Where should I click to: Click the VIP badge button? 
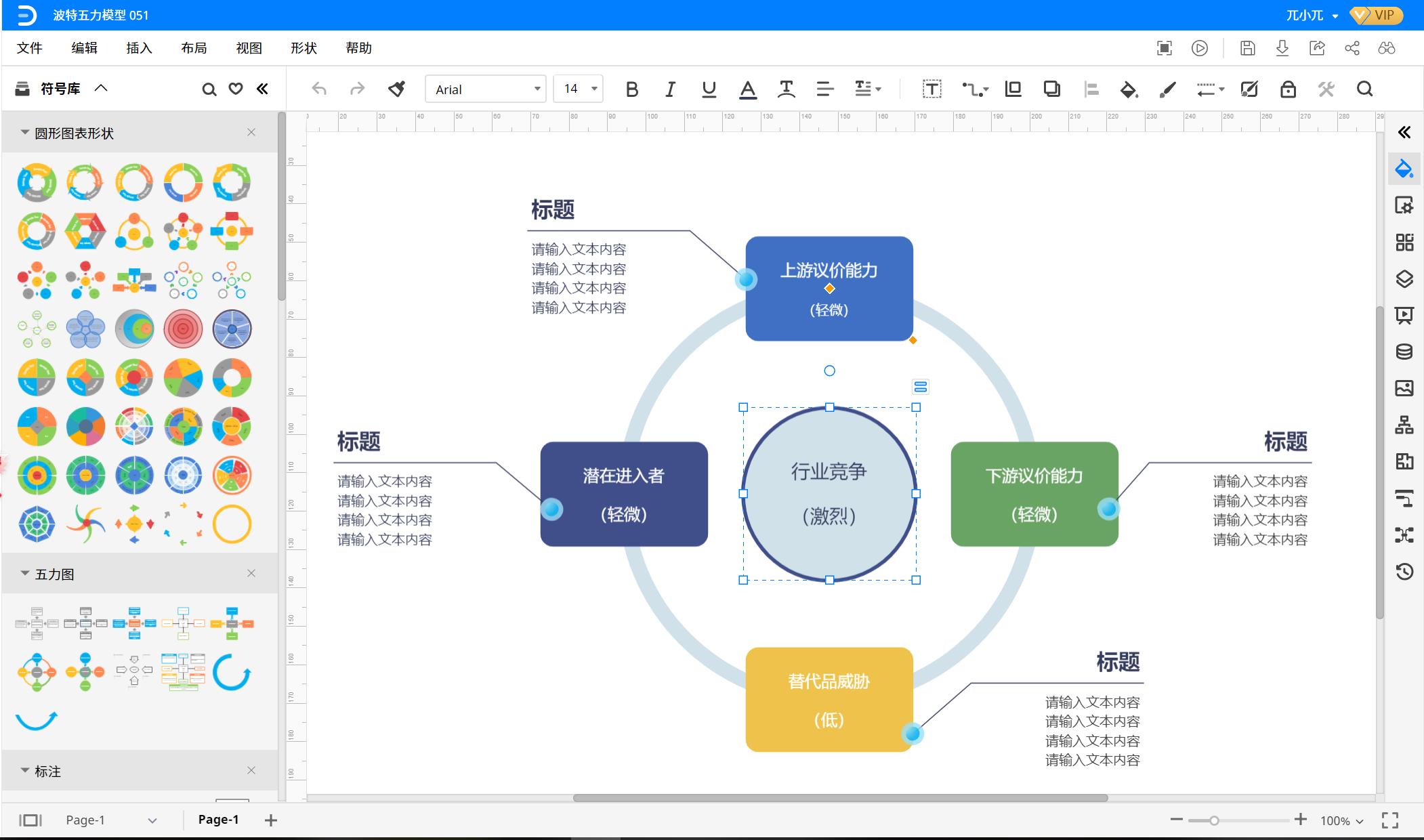tap(1376, 15)
